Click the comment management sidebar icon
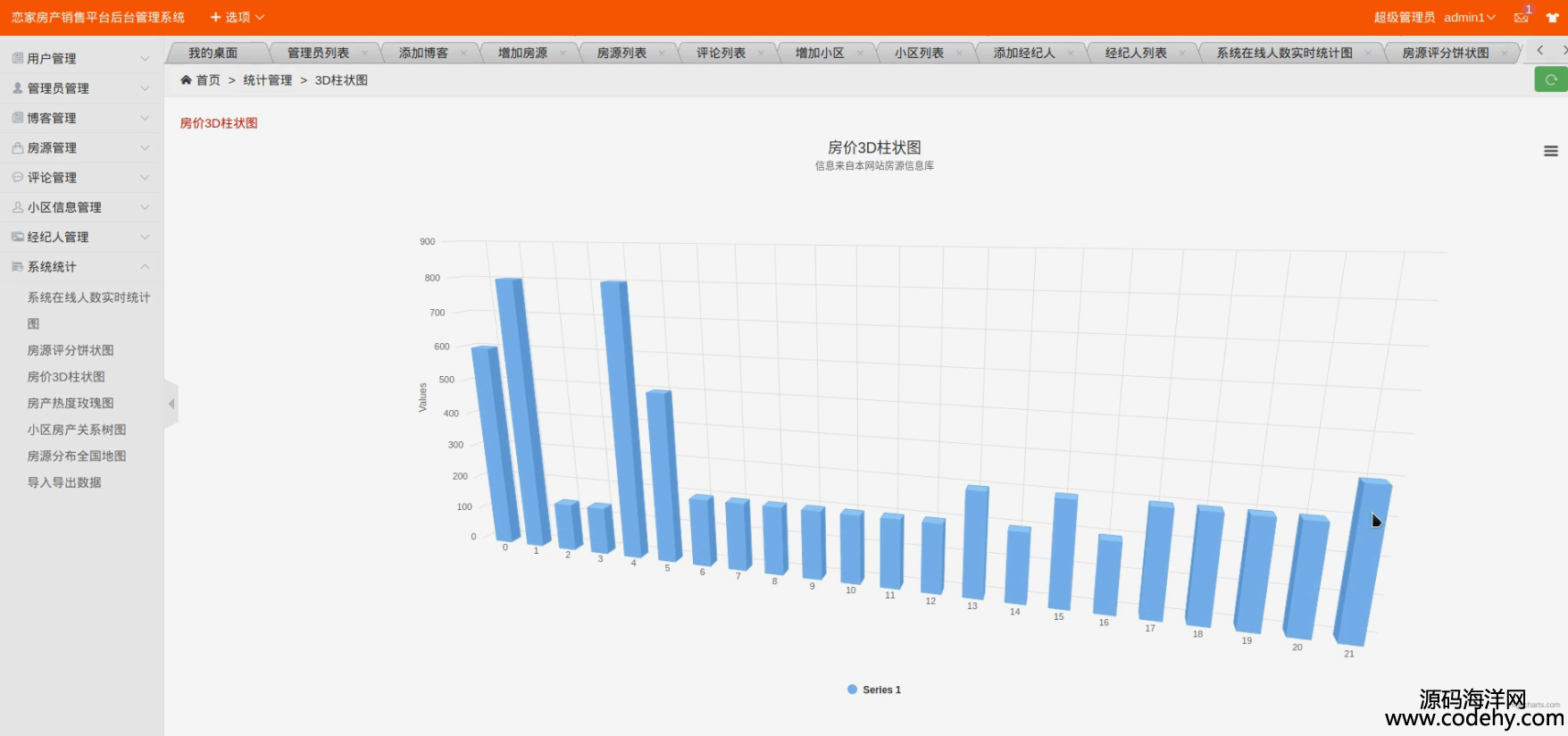The image size is (1568, 736). (18, 177)
